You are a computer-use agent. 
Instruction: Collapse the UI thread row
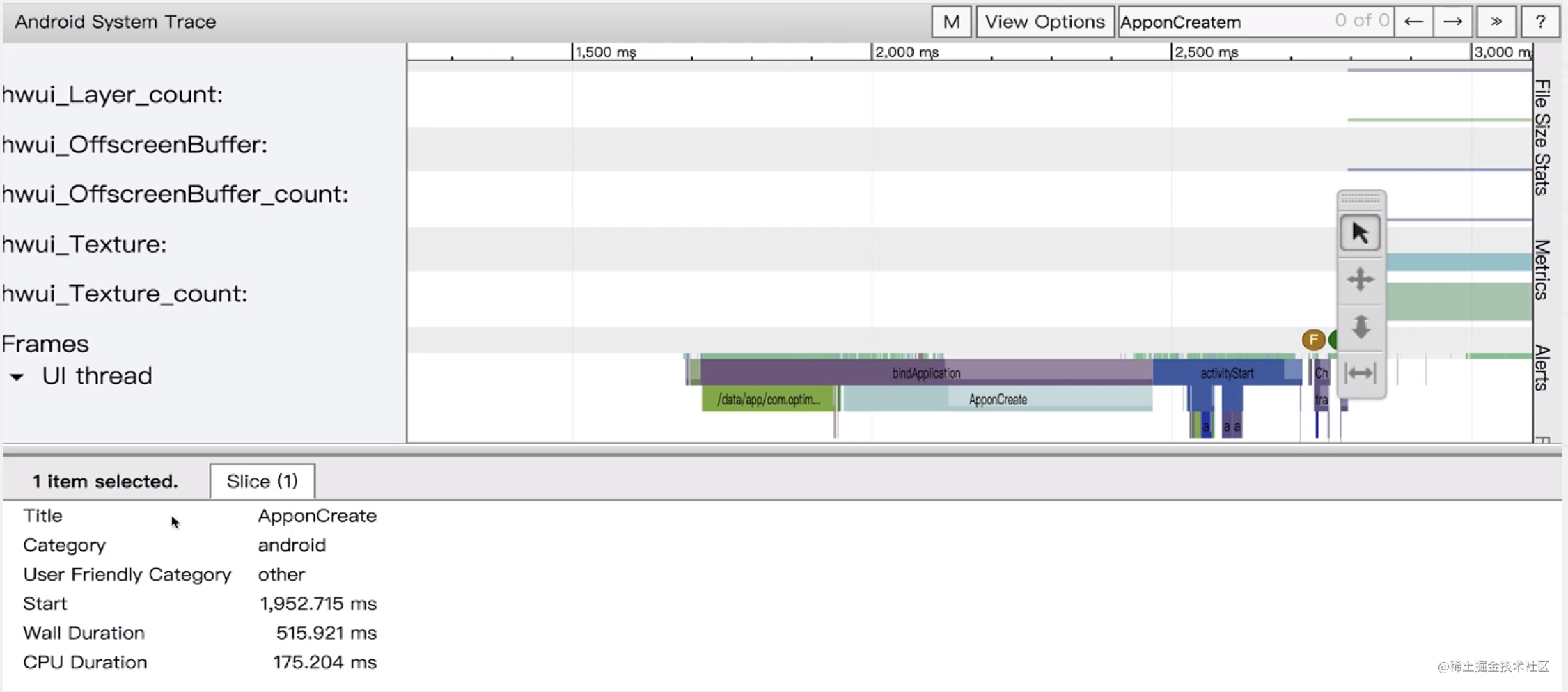[17, 377]
